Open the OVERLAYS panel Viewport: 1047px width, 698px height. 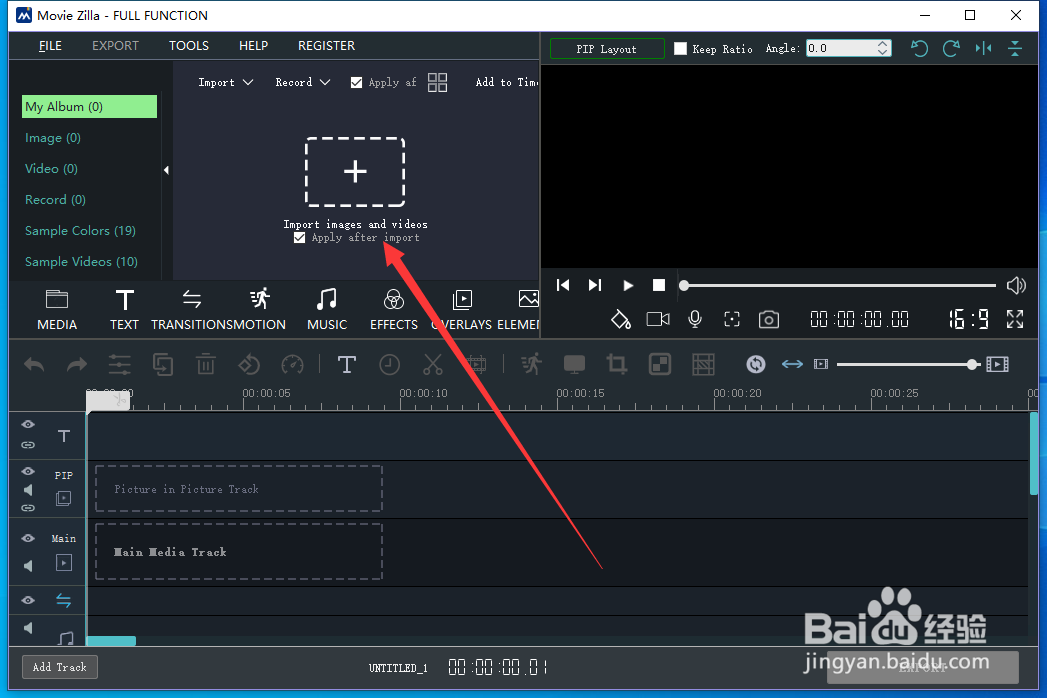(461, 310)
